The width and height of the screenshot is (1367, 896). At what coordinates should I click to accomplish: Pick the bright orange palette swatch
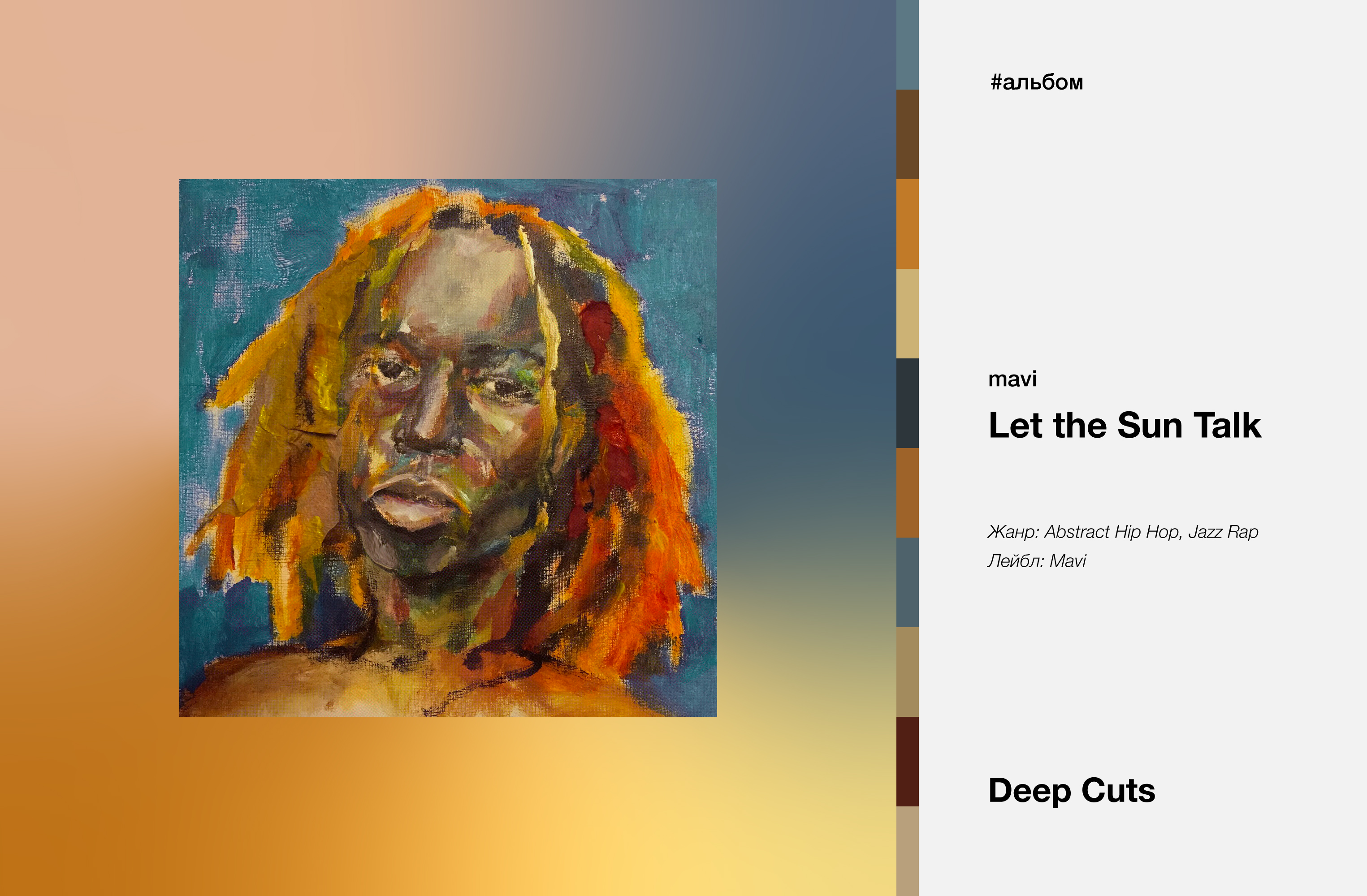[x=908, y=224]
